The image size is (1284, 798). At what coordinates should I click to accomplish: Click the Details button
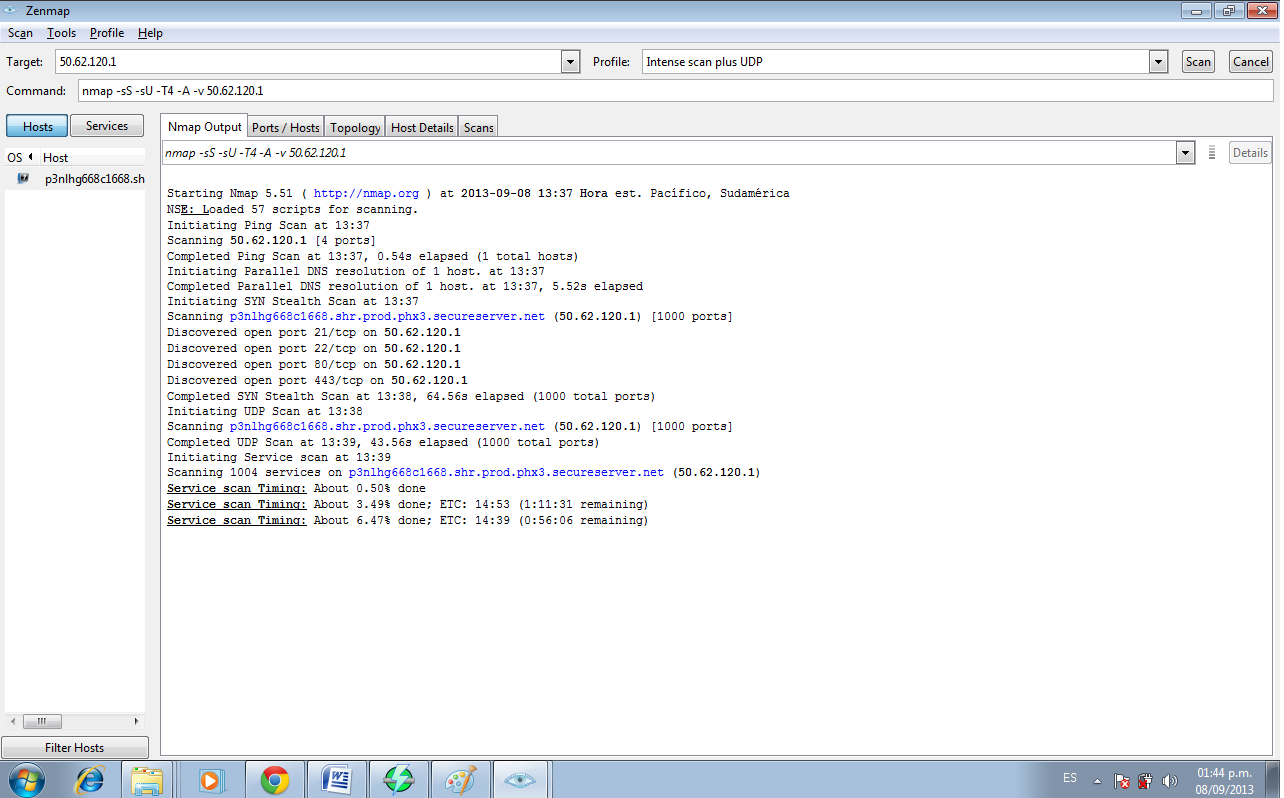point(1250,153)
